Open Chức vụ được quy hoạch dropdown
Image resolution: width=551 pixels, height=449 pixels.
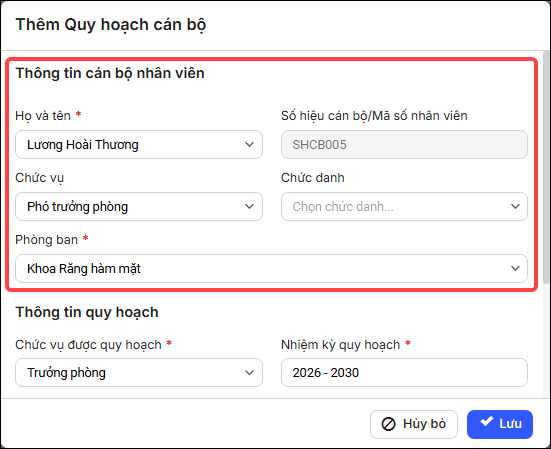tap(139, 372)
